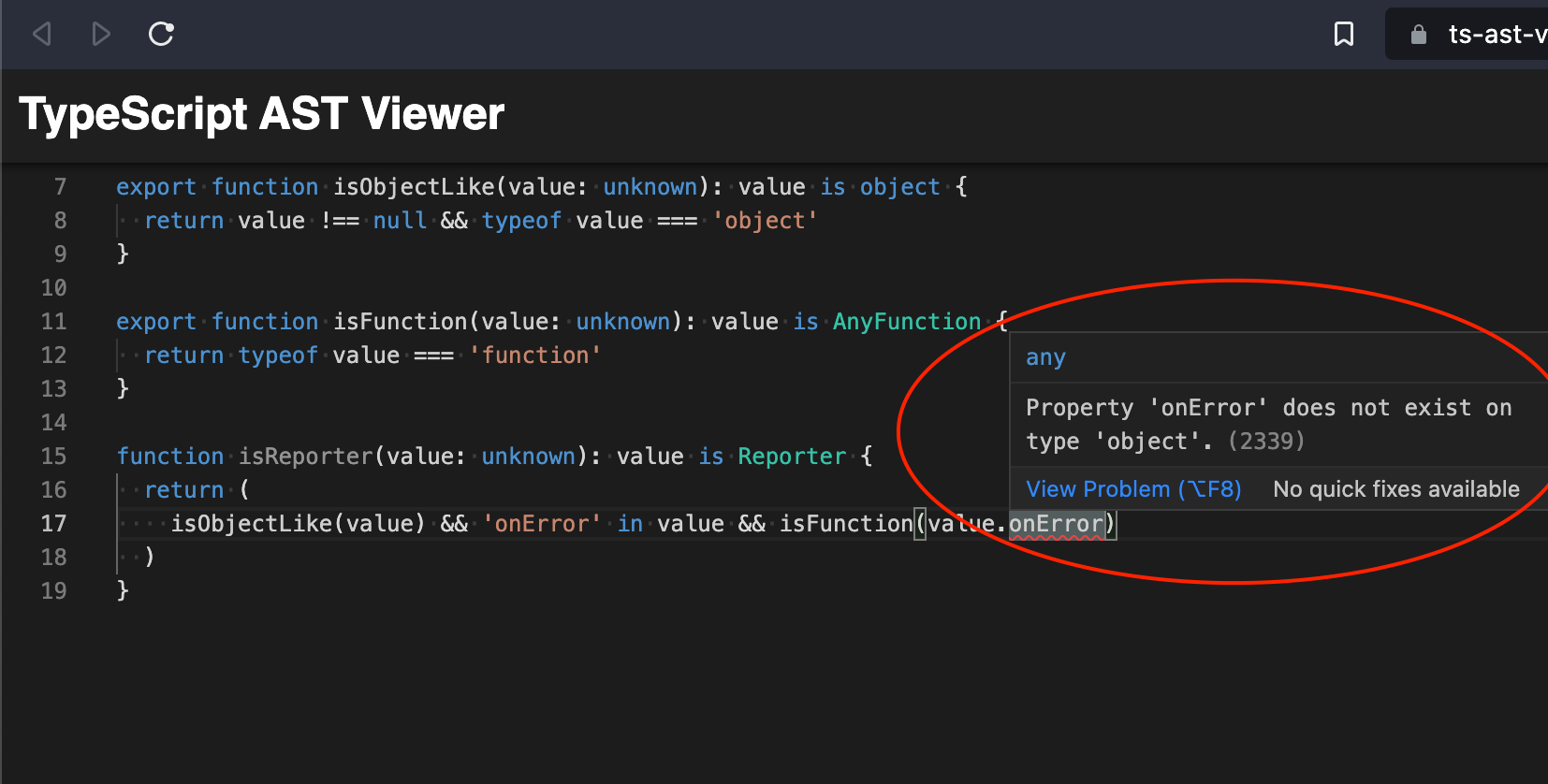The height and width of the screenshot is (784, 1548).
Task: Click the return keyword on line 16
Action: [184, 490]
